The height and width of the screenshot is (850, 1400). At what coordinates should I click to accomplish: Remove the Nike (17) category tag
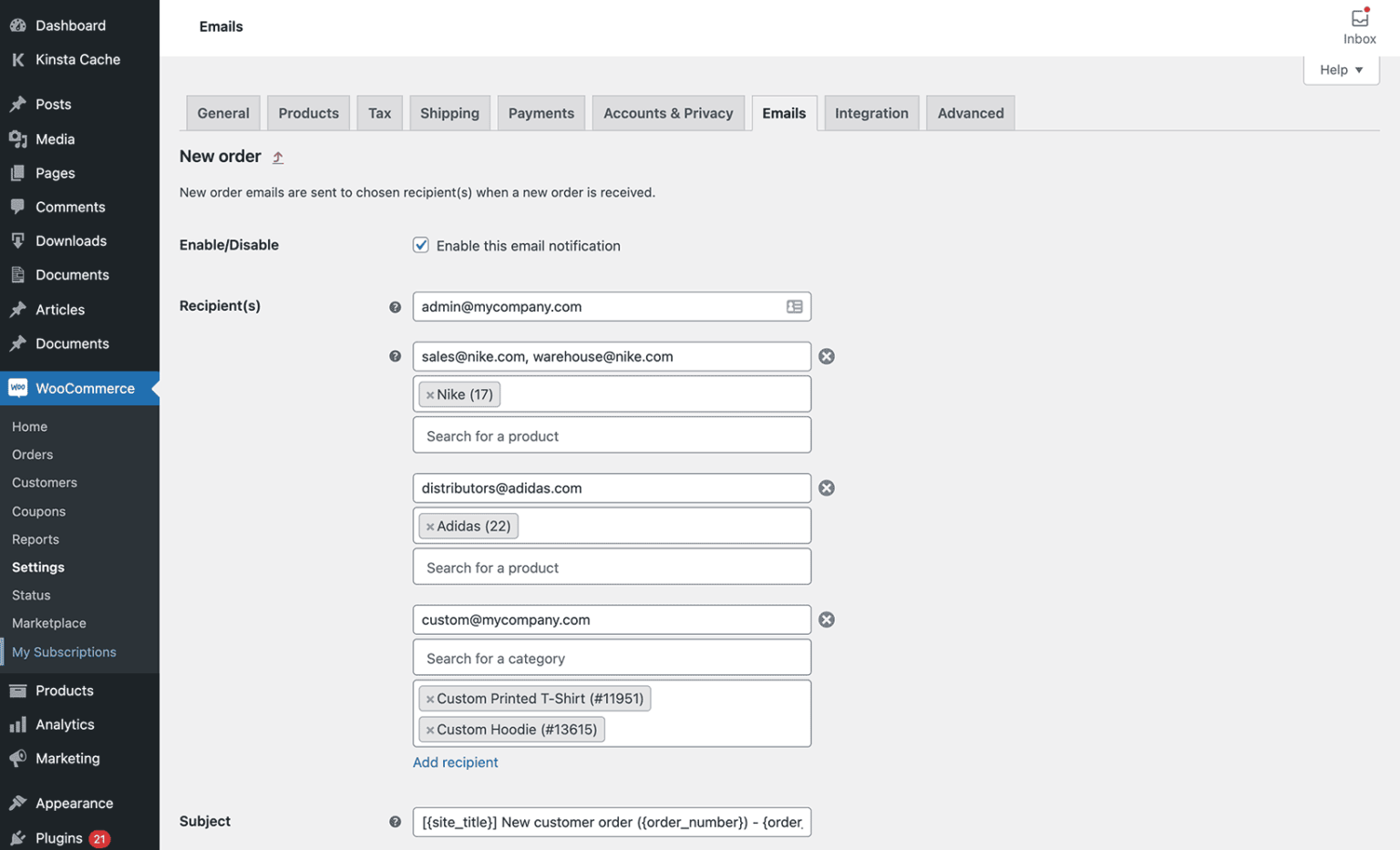pos(430,394)
